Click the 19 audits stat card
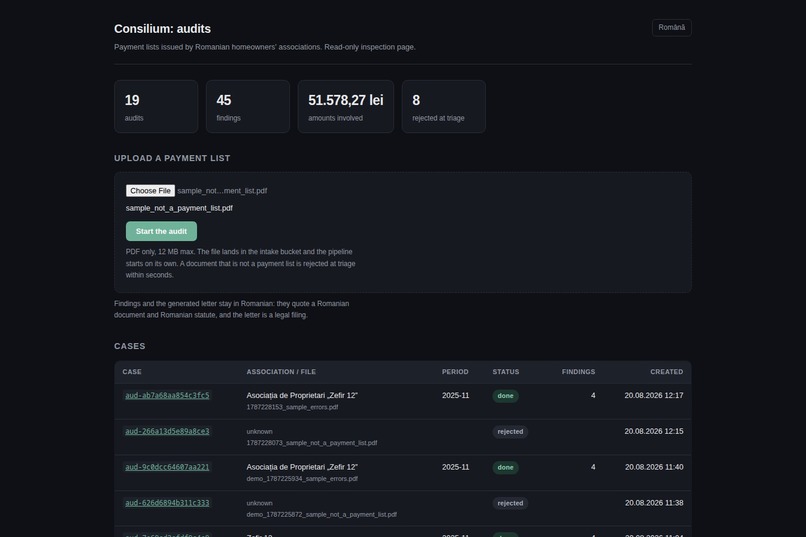 [156, 106]
